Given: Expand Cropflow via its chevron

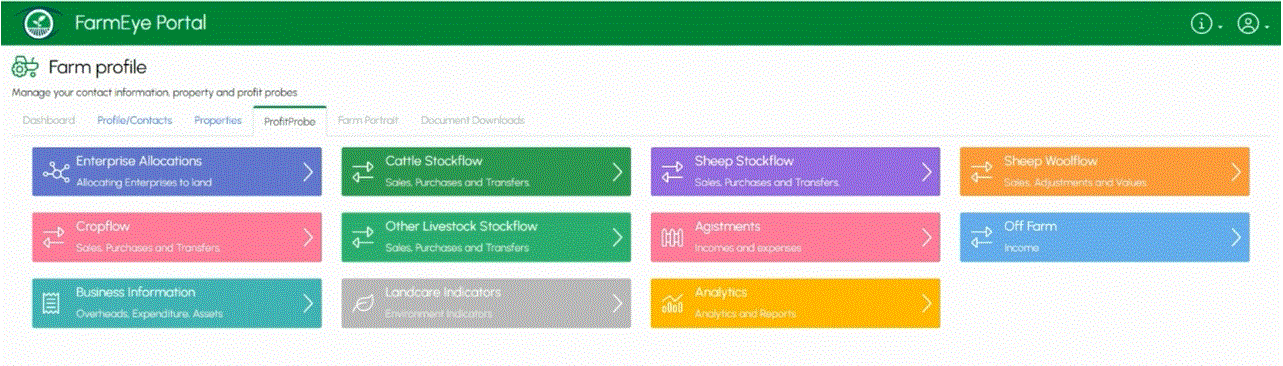Looking at the screenshot, I should click(307, 238).
